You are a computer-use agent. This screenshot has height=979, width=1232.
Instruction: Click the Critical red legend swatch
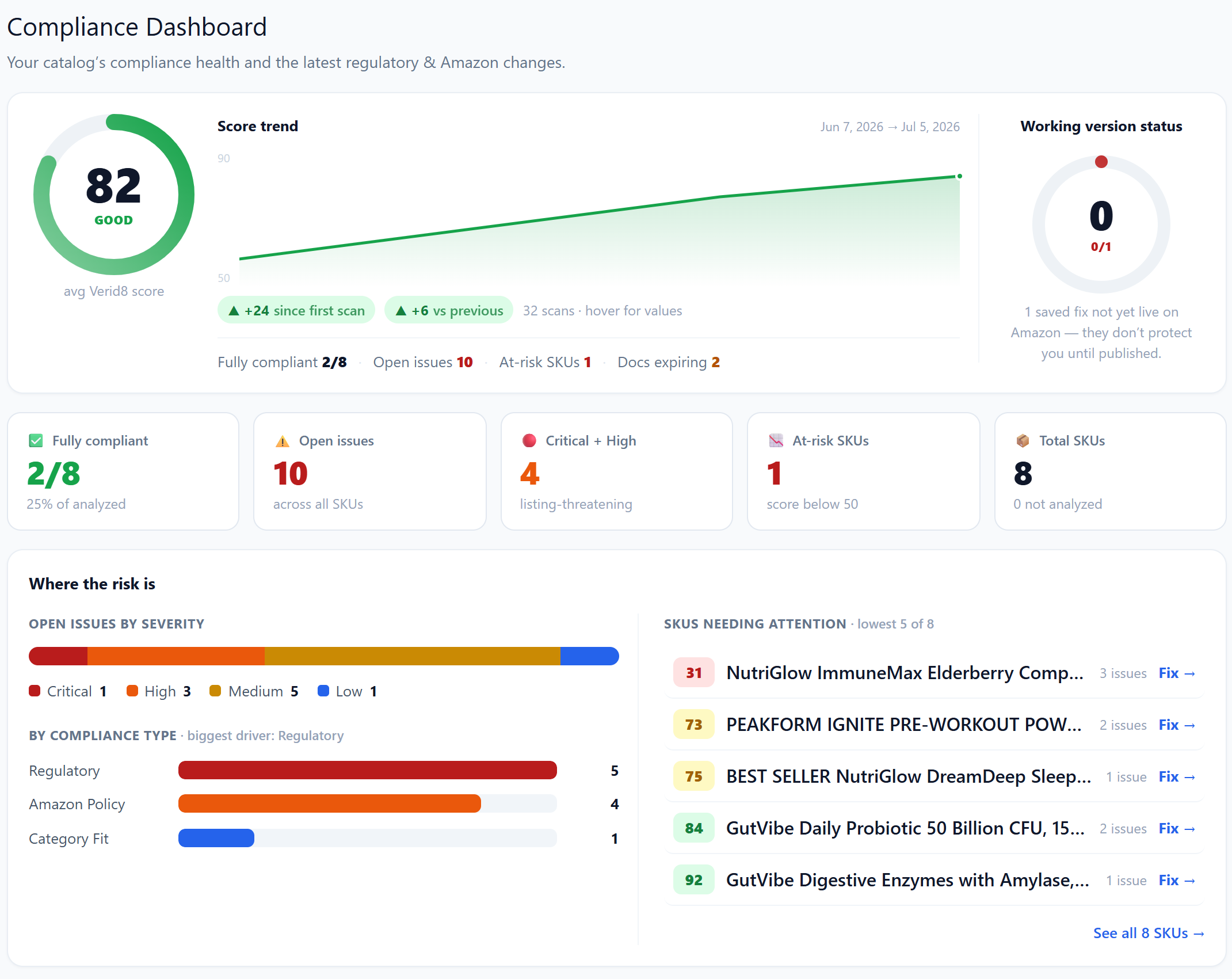[x=35, y=691]
